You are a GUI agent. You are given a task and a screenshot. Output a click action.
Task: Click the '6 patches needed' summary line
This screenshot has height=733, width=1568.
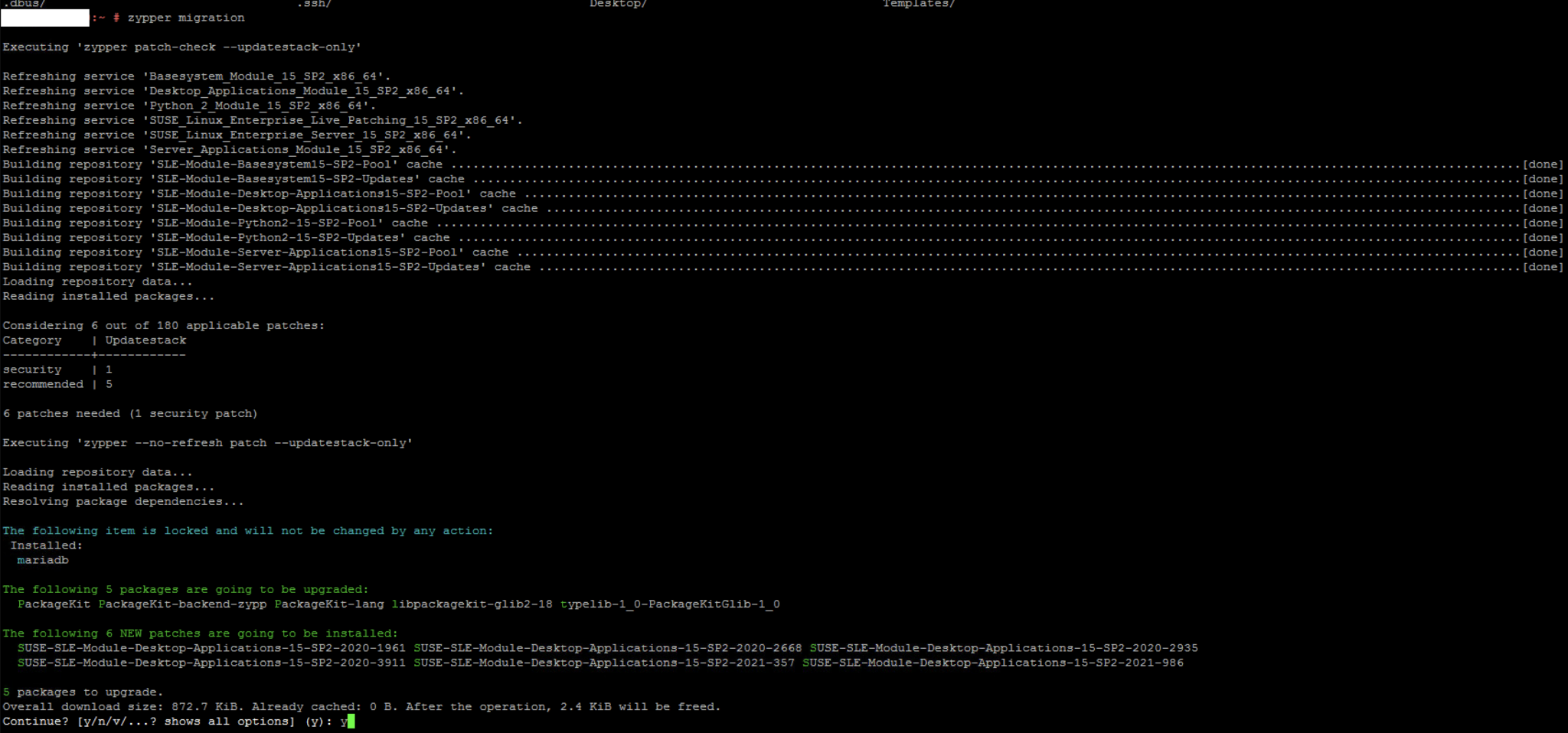pyautogui.click(x=130, y=414)
